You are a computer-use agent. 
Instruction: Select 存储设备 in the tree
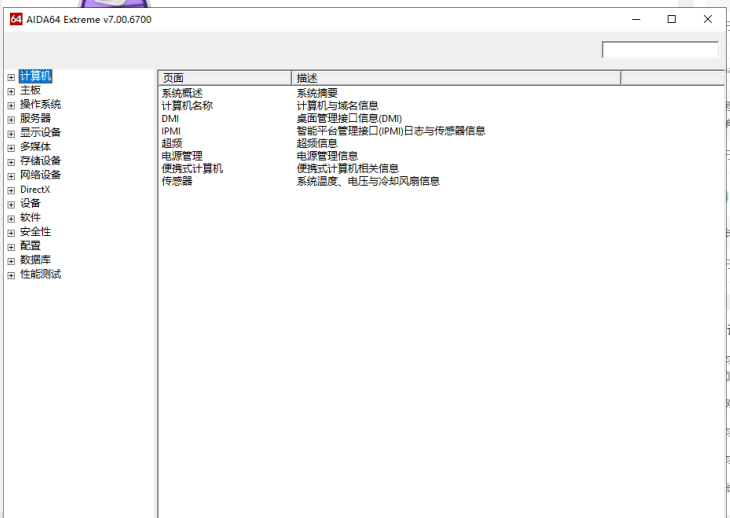click(41, 161)
